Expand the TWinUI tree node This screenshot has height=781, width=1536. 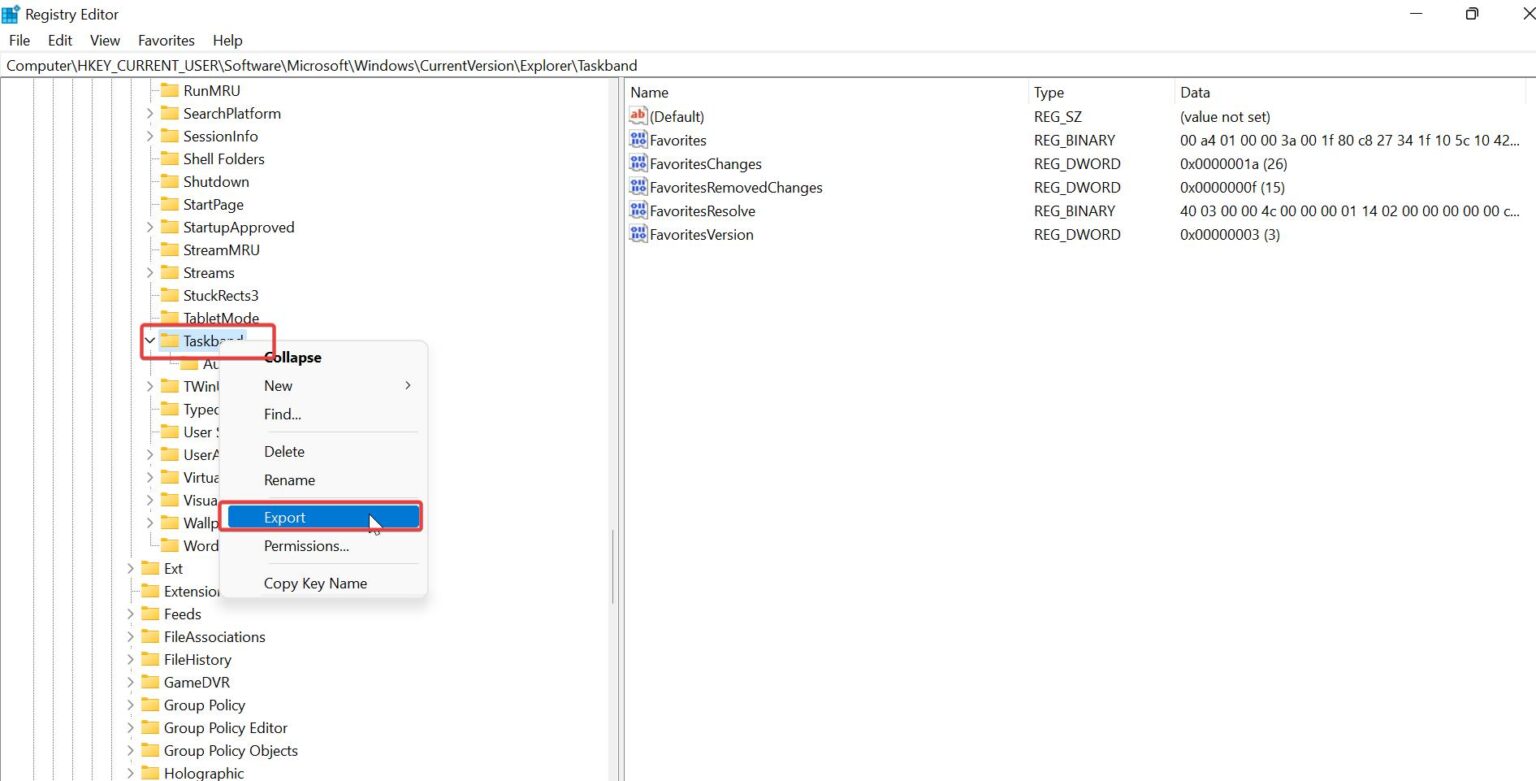[148, 386]
